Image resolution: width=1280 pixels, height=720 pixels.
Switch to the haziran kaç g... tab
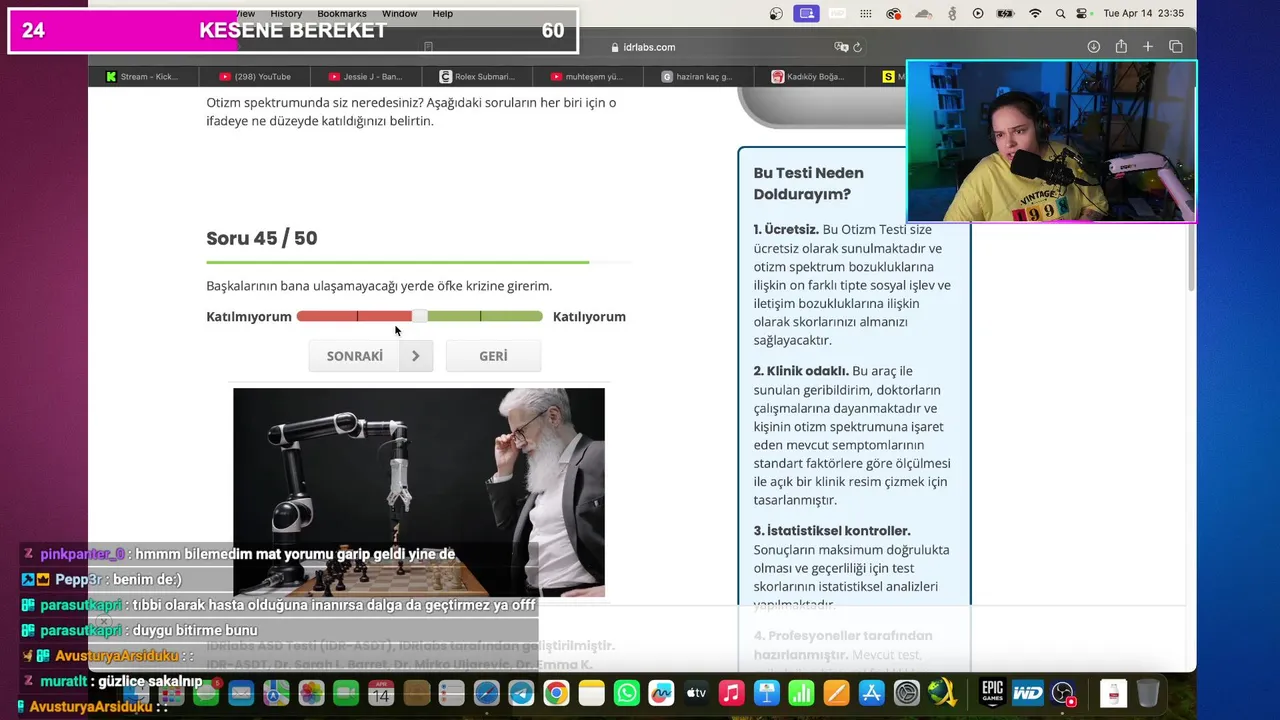click(x=697, y=76)
